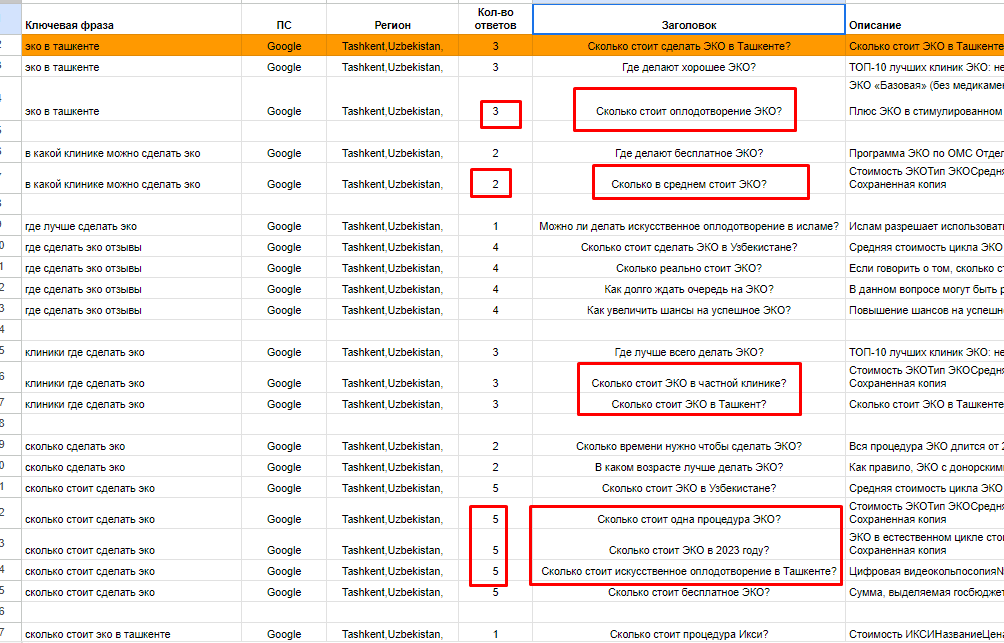Click Google cell in the orange highlighted row

(284, 46)
